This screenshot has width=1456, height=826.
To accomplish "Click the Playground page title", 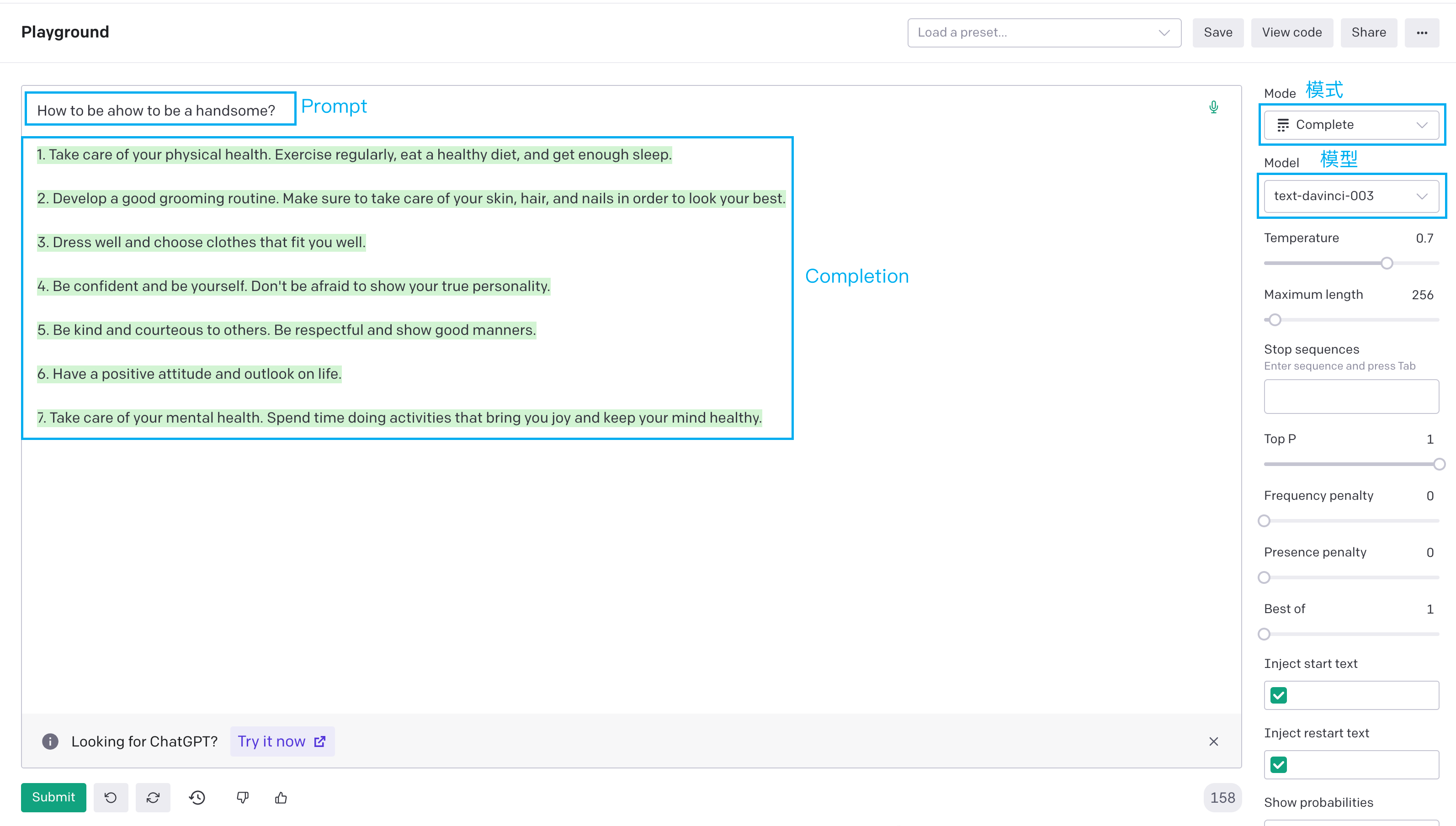I will 65,32.
